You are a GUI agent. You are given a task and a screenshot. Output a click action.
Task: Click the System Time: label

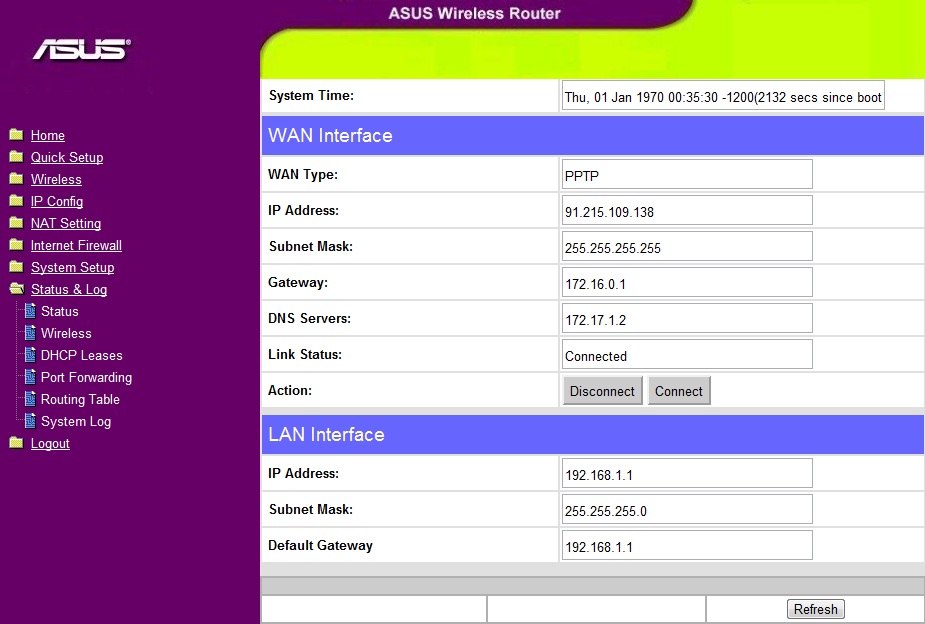pyautogui.click(x=311, y=96)
